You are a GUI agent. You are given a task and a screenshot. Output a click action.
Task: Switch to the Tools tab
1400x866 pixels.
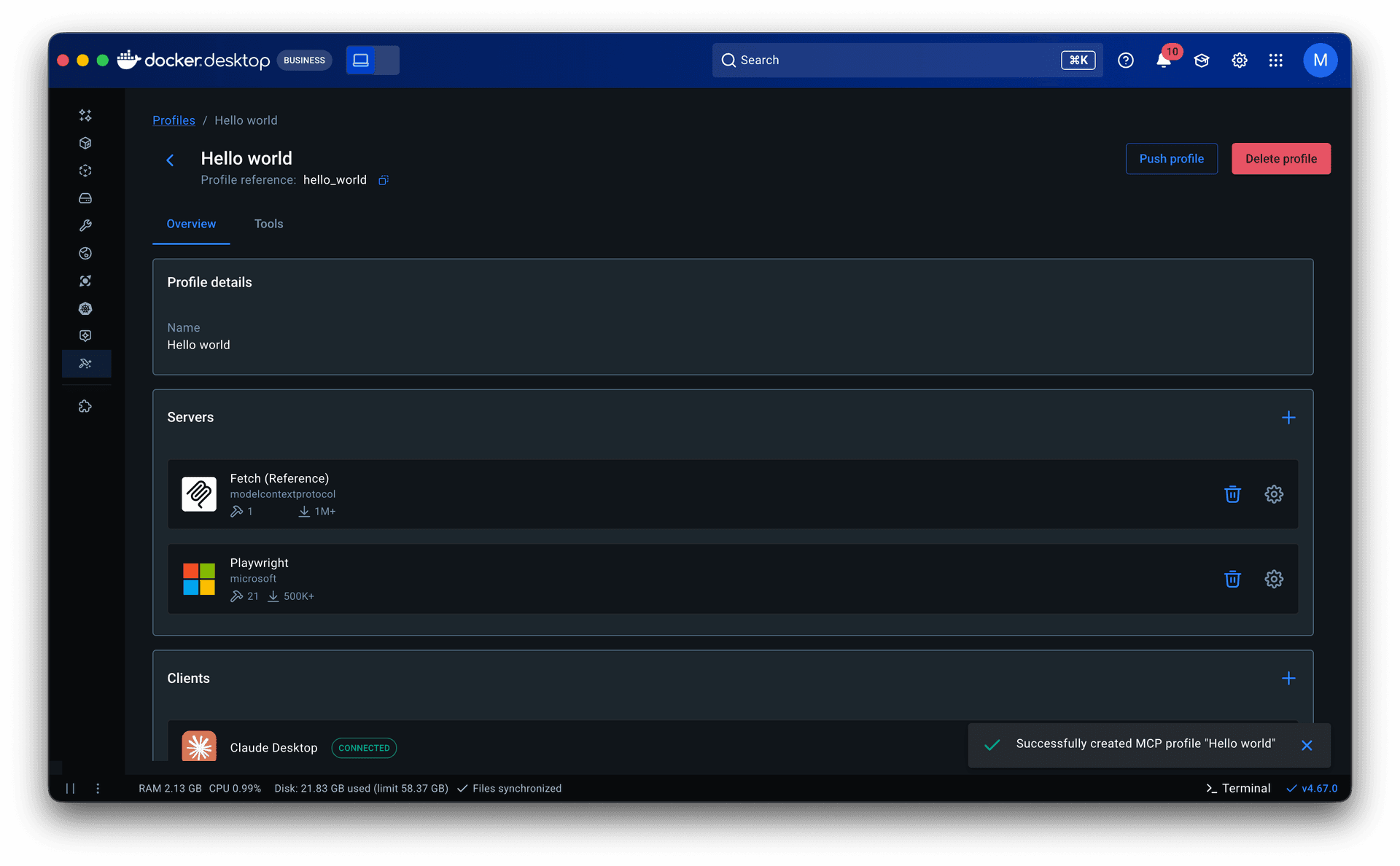[268, 224]
